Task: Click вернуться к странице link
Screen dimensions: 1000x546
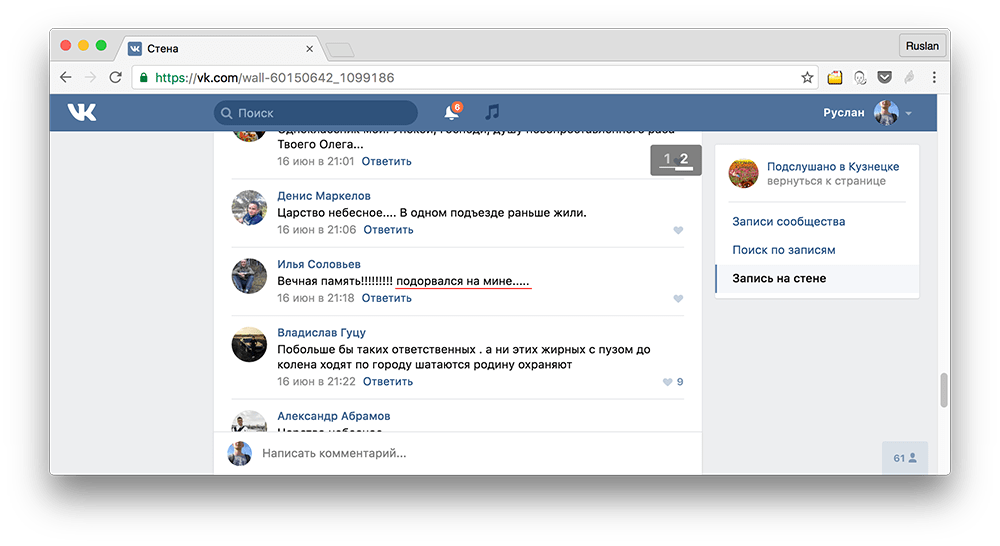Action: 826,181
